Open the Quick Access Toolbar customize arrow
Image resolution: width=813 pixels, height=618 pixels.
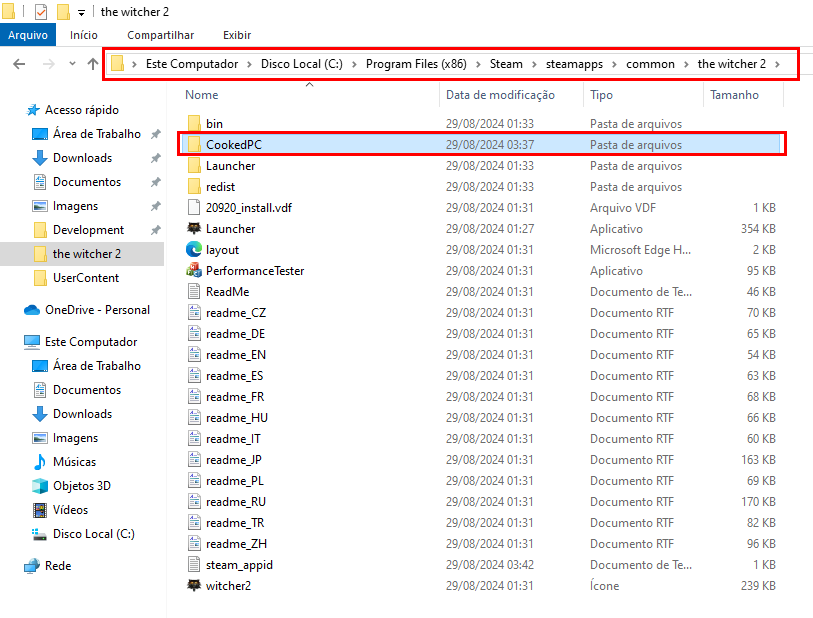pyautogui.click(x=81, y=12)
